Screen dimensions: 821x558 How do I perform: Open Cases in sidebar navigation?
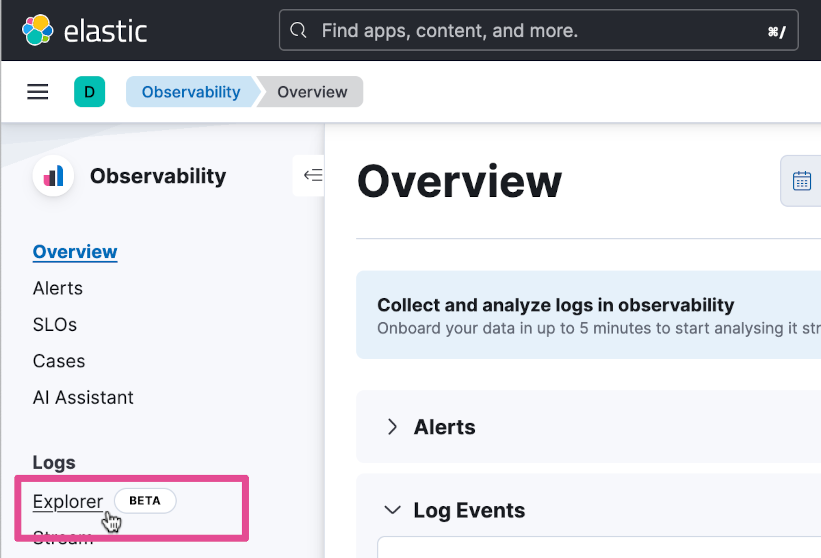(x=59, y=361)
